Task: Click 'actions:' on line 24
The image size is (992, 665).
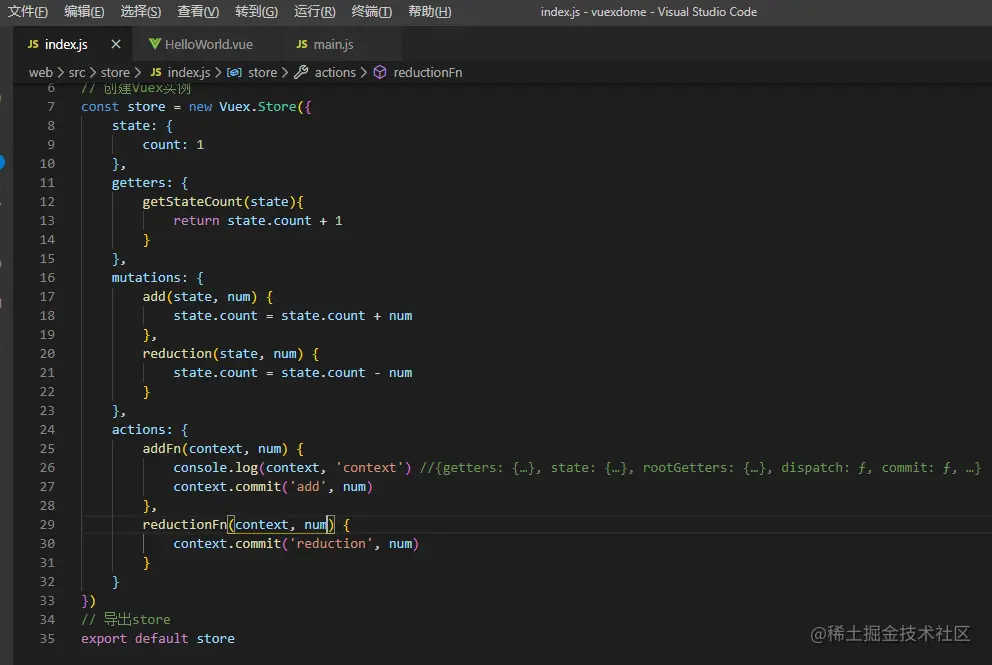Action: click(142, 429)
